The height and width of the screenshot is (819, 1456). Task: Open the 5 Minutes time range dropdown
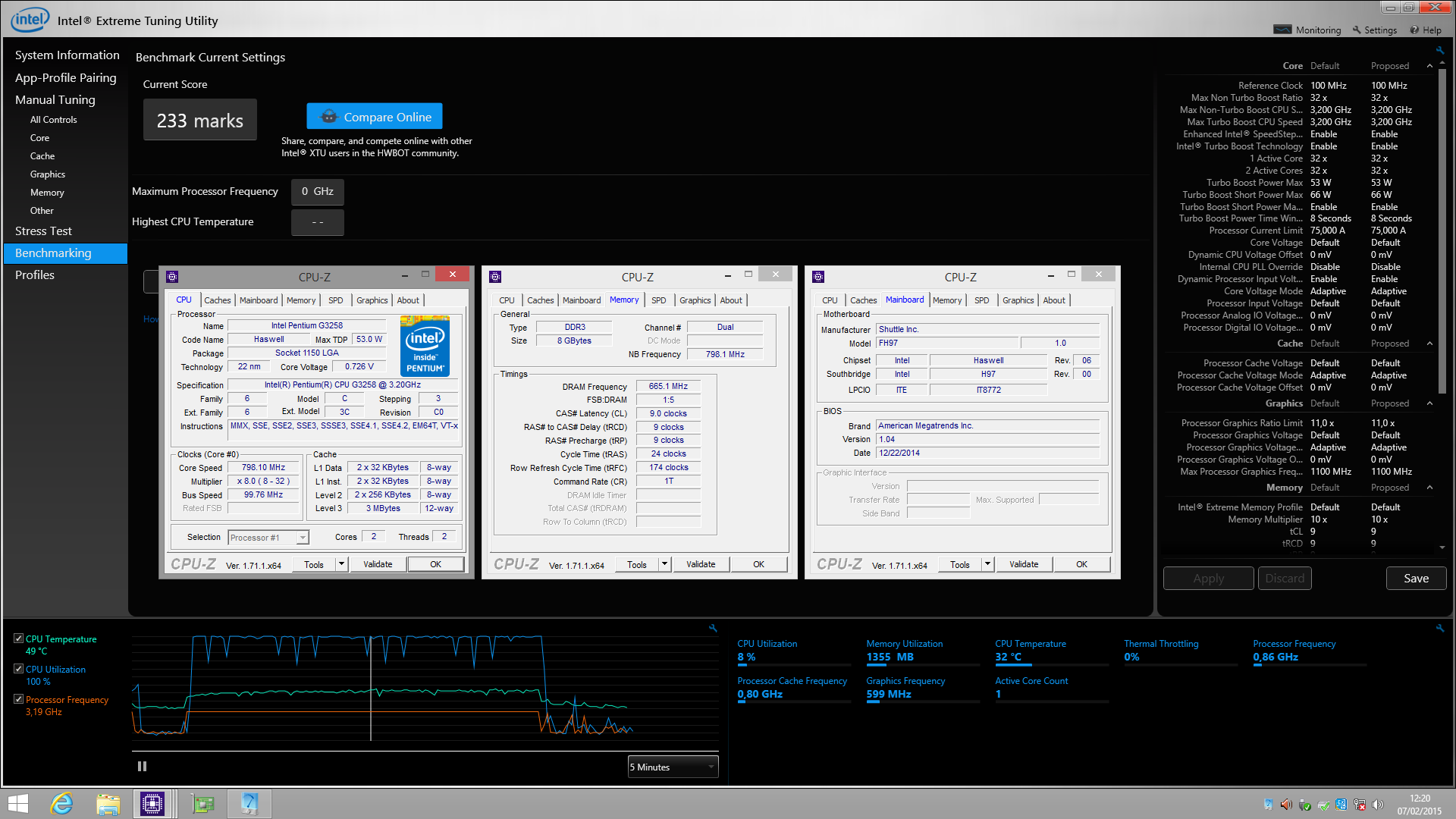click(x=673, y=767)
